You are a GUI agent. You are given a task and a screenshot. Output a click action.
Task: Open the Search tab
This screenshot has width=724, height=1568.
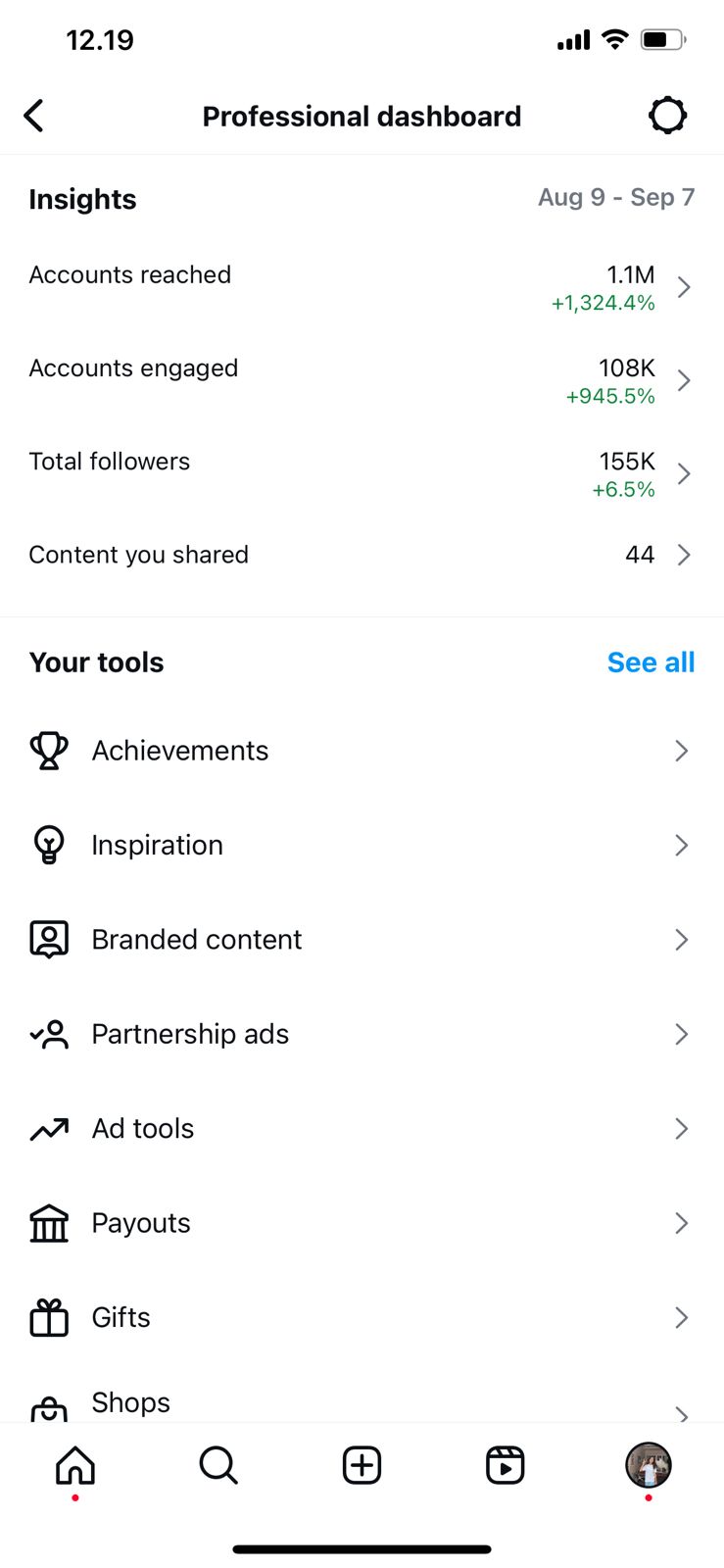pyautogui.click(x=217, y=1465)
